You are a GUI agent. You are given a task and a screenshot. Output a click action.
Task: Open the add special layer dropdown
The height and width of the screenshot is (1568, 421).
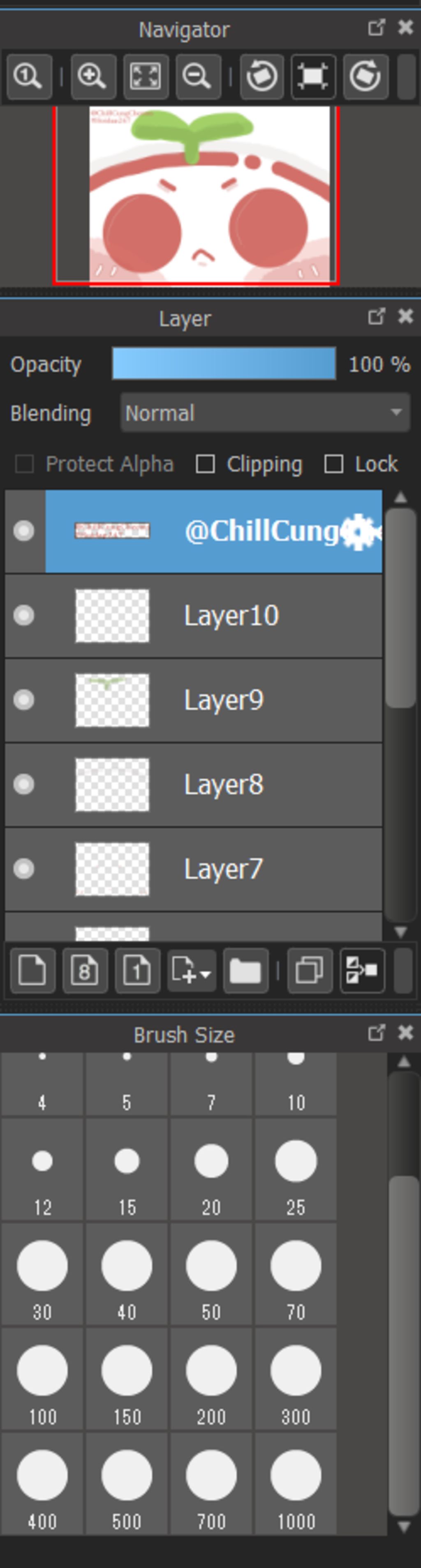pos(191,970)
